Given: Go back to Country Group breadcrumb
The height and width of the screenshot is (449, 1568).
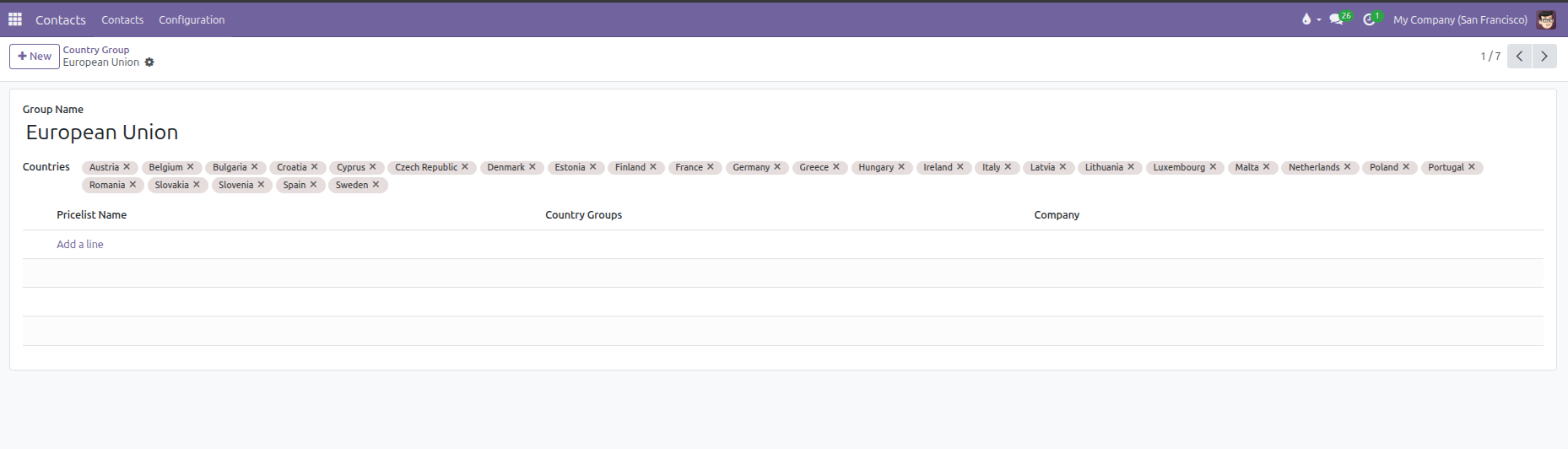Looking at the screenshot, I should pyautogui.click(x=96, y=50).
